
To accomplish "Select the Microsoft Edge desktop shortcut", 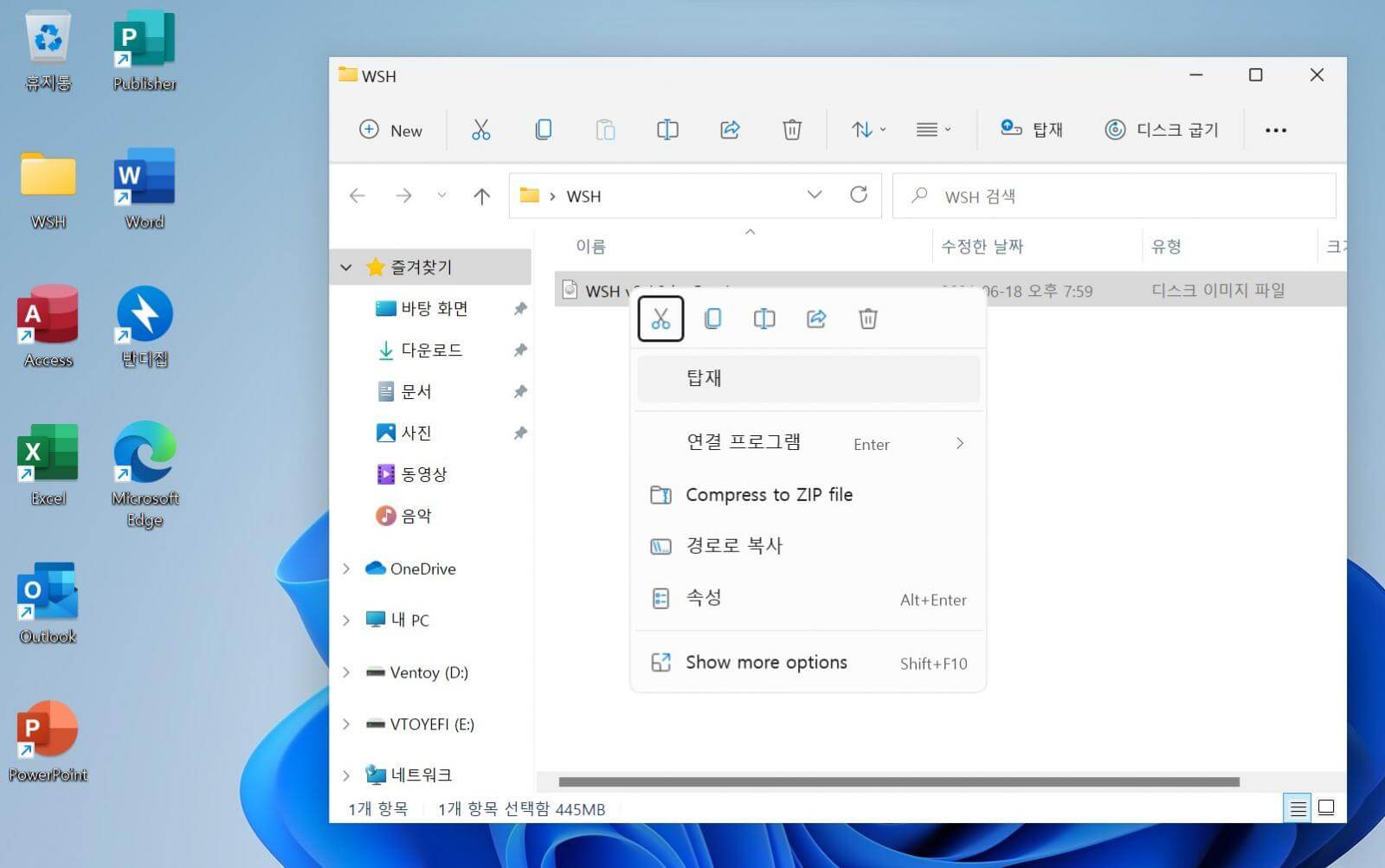I will tap(145, 475).
